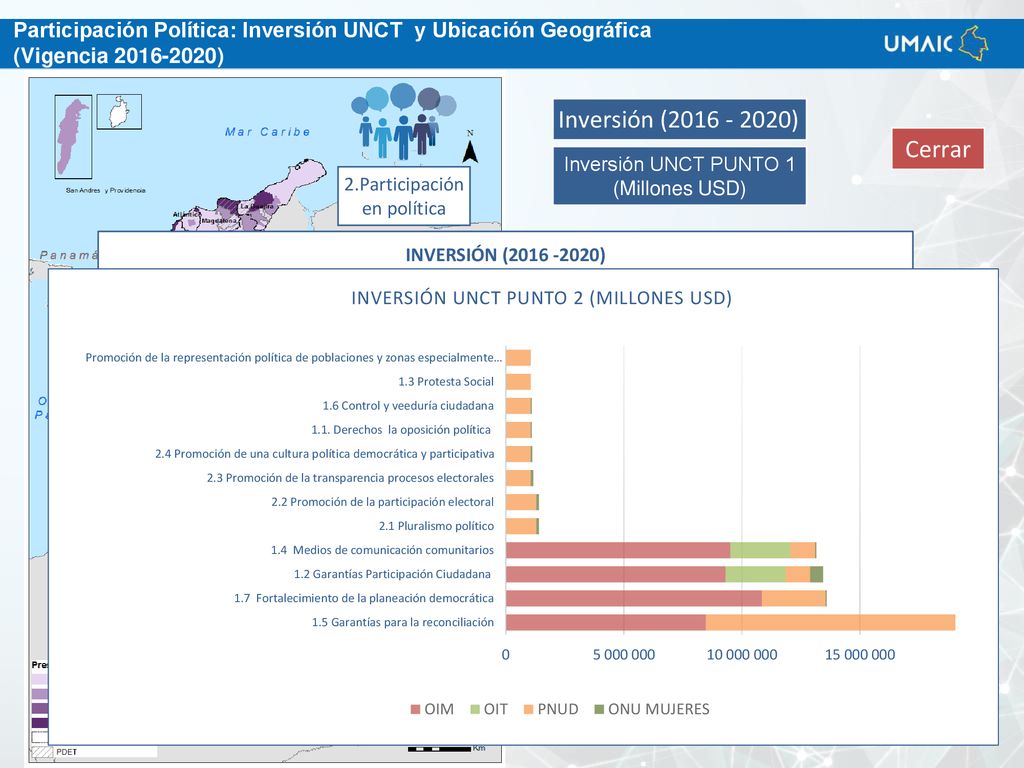Click the chart title 'INVERSIÓN UNCT PUNTO 2 (MILLONES USD)'
Viewport: 1024px width, 768px height.
pos(541,298)
